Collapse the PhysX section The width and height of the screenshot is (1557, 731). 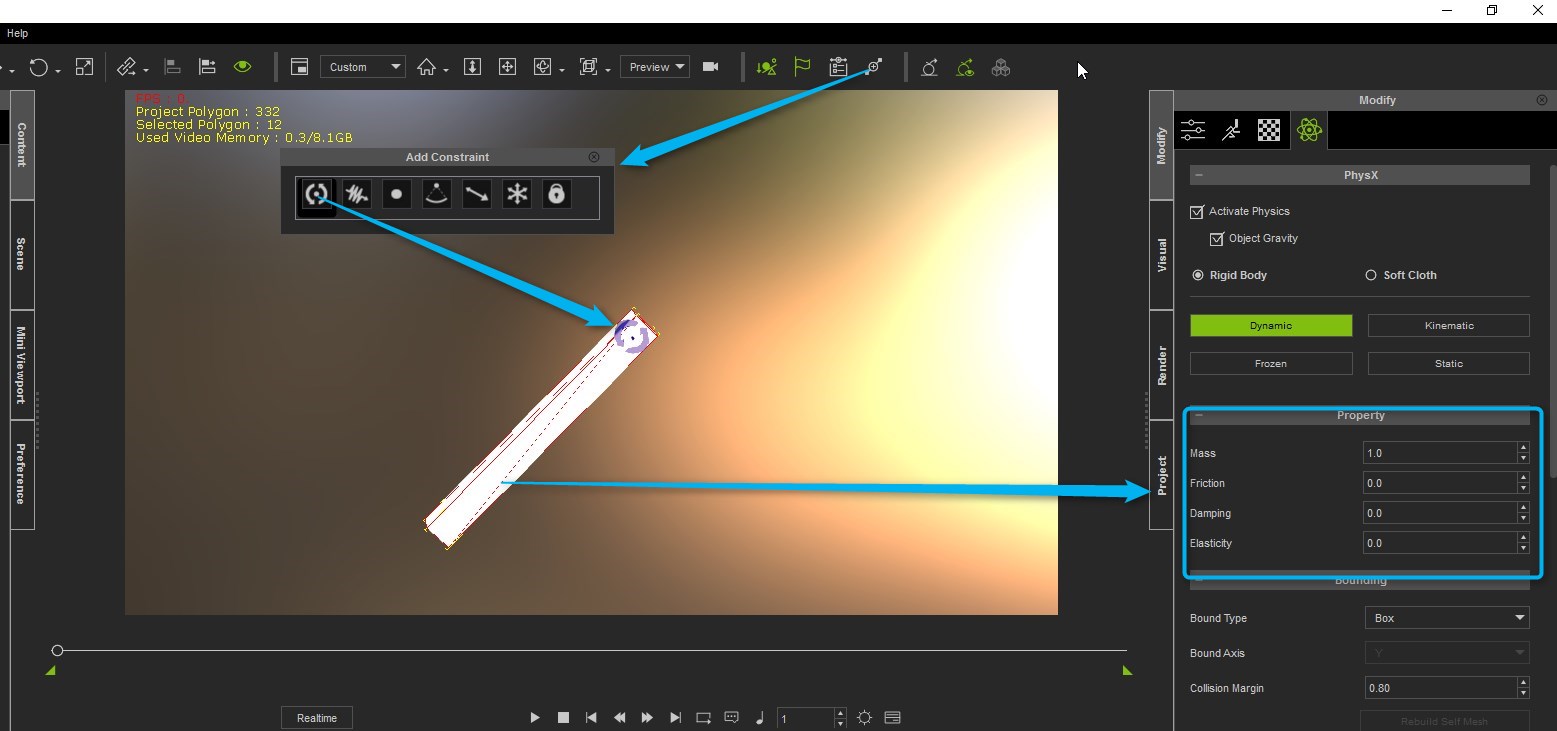[1198, 175]
